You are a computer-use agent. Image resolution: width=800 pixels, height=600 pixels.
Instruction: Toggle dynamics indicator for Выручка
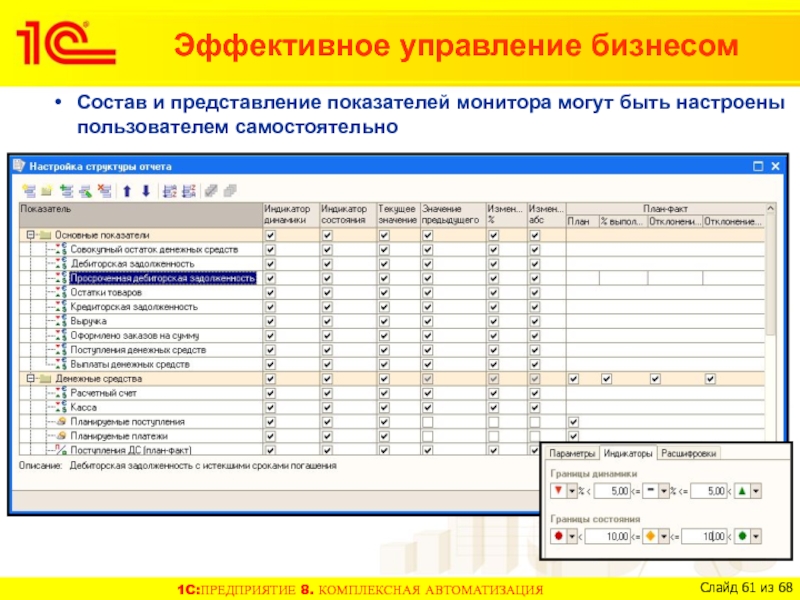coord(270,321)
